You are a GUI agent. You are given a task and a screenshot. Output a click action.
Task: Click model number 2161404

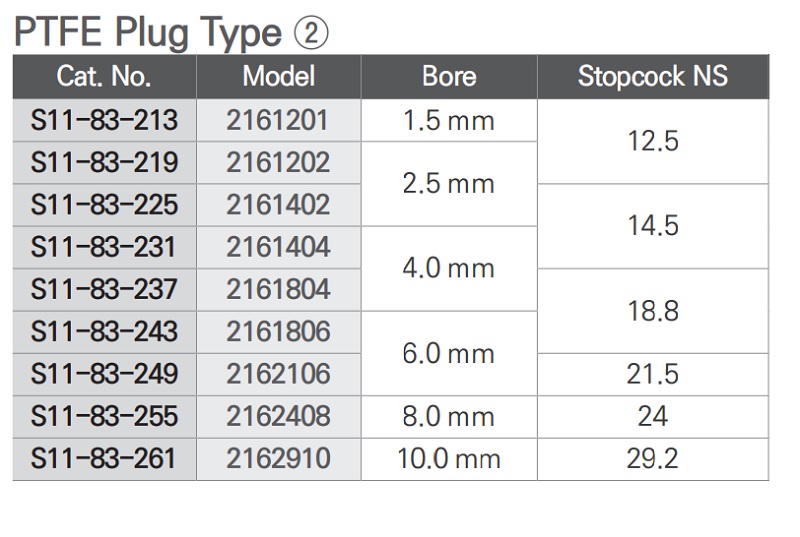pos(278,247)
